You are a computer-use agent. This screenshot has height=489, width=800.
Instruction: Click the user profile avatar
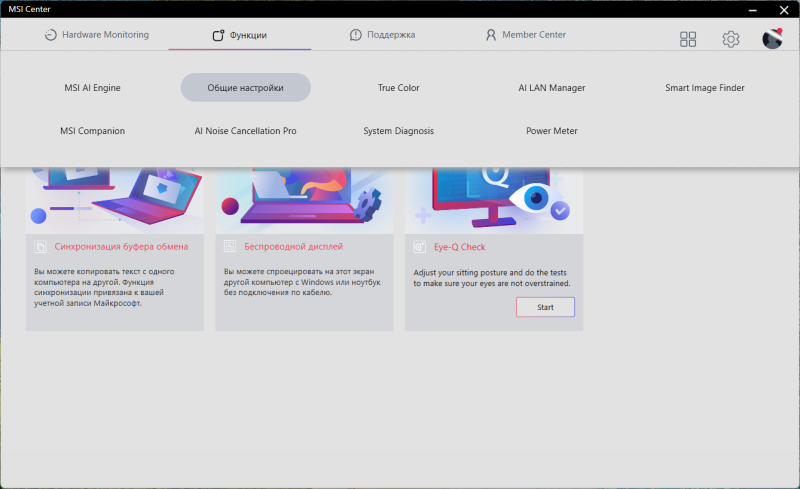point(772,39)
